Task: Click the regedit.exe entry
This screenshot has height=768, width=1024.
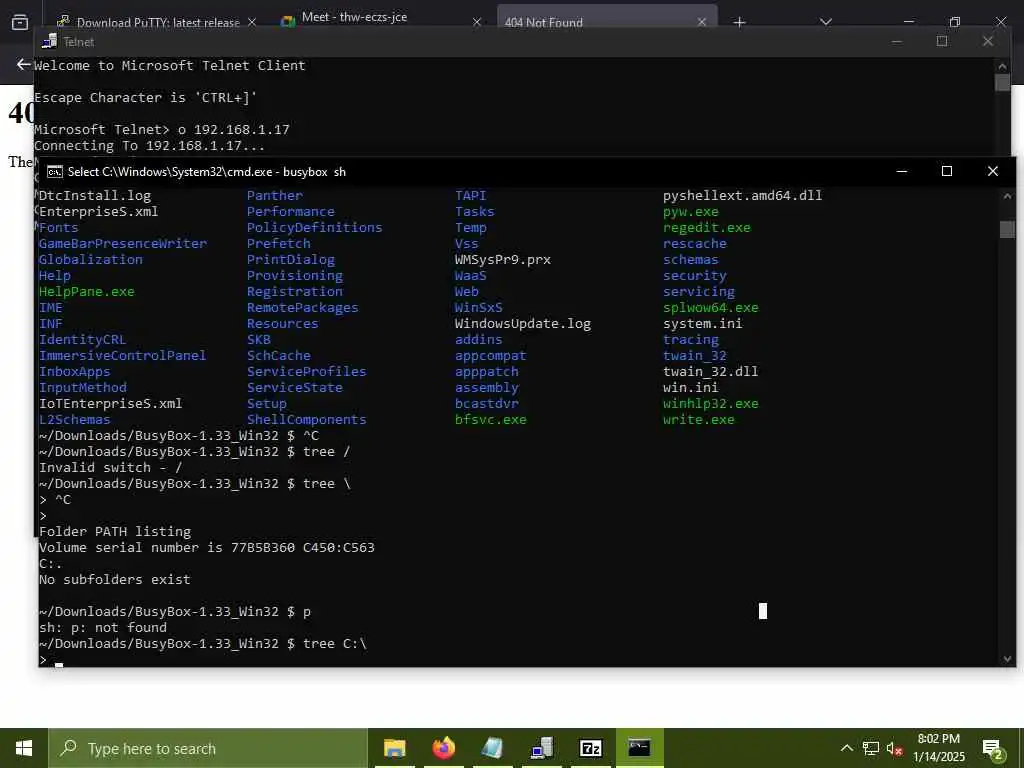Action: [707, 228]
